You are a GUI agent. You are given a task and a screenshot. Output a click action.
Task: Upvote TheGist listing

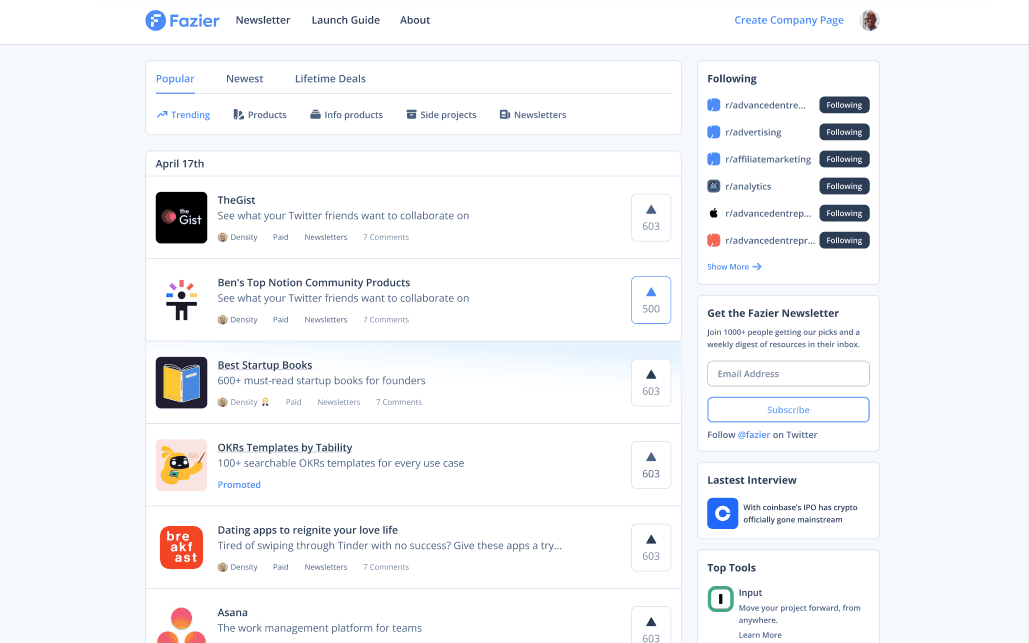(651, 217)
